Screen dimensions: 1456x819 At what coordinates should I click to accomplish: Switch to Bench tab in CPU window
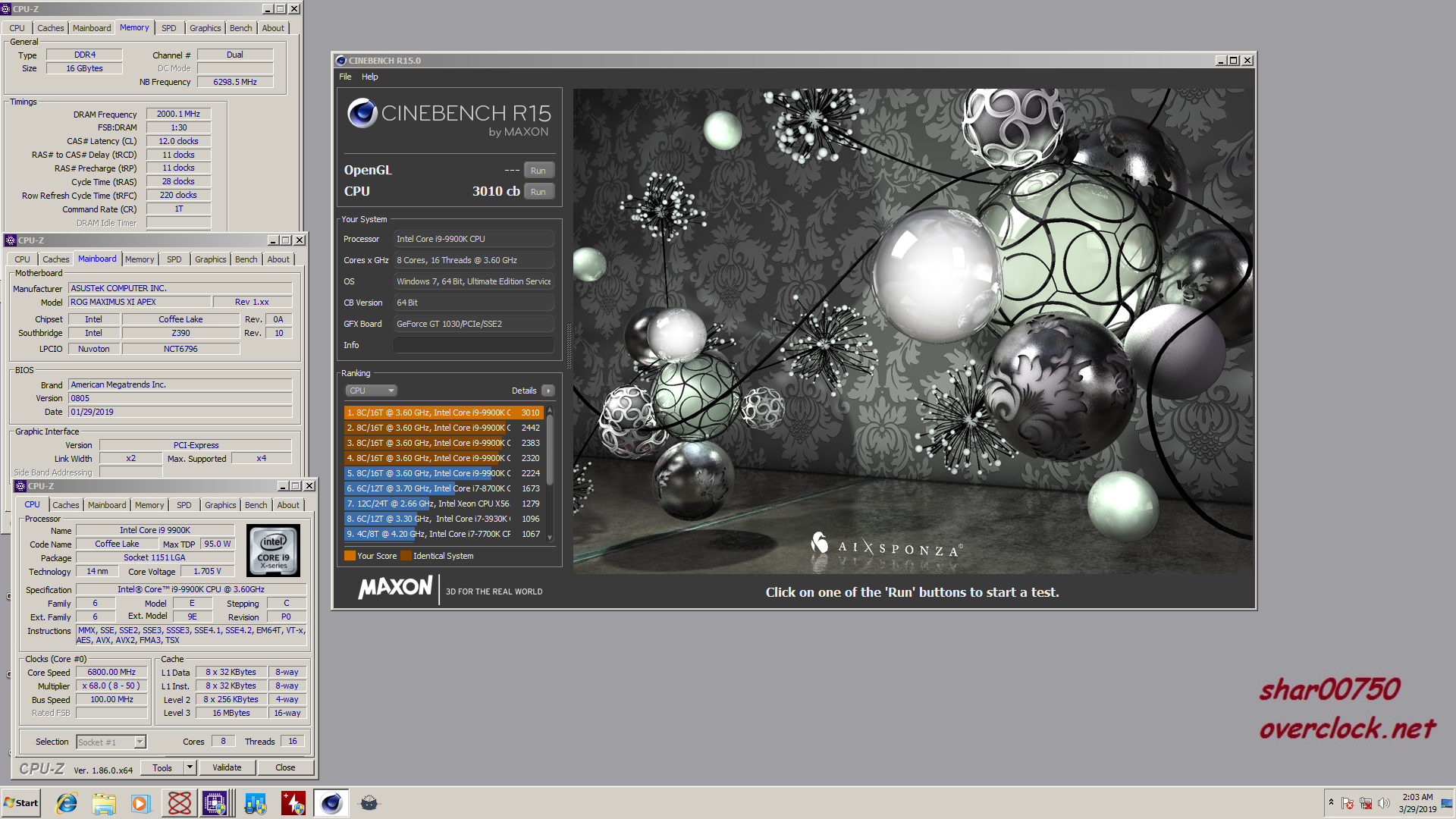point(256,505)
